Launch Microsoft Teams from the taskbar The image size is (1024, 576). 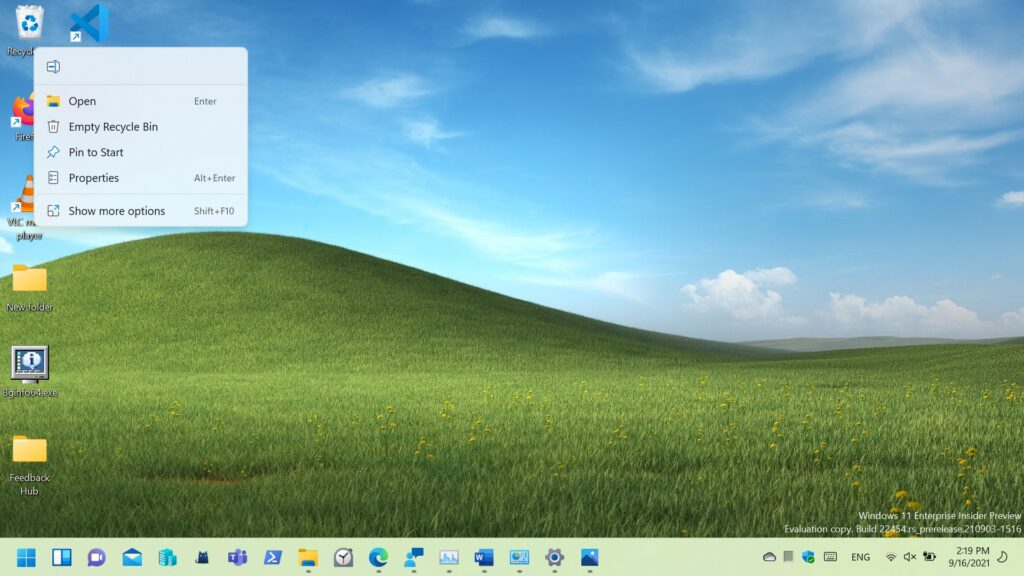(x=237, y=557)
